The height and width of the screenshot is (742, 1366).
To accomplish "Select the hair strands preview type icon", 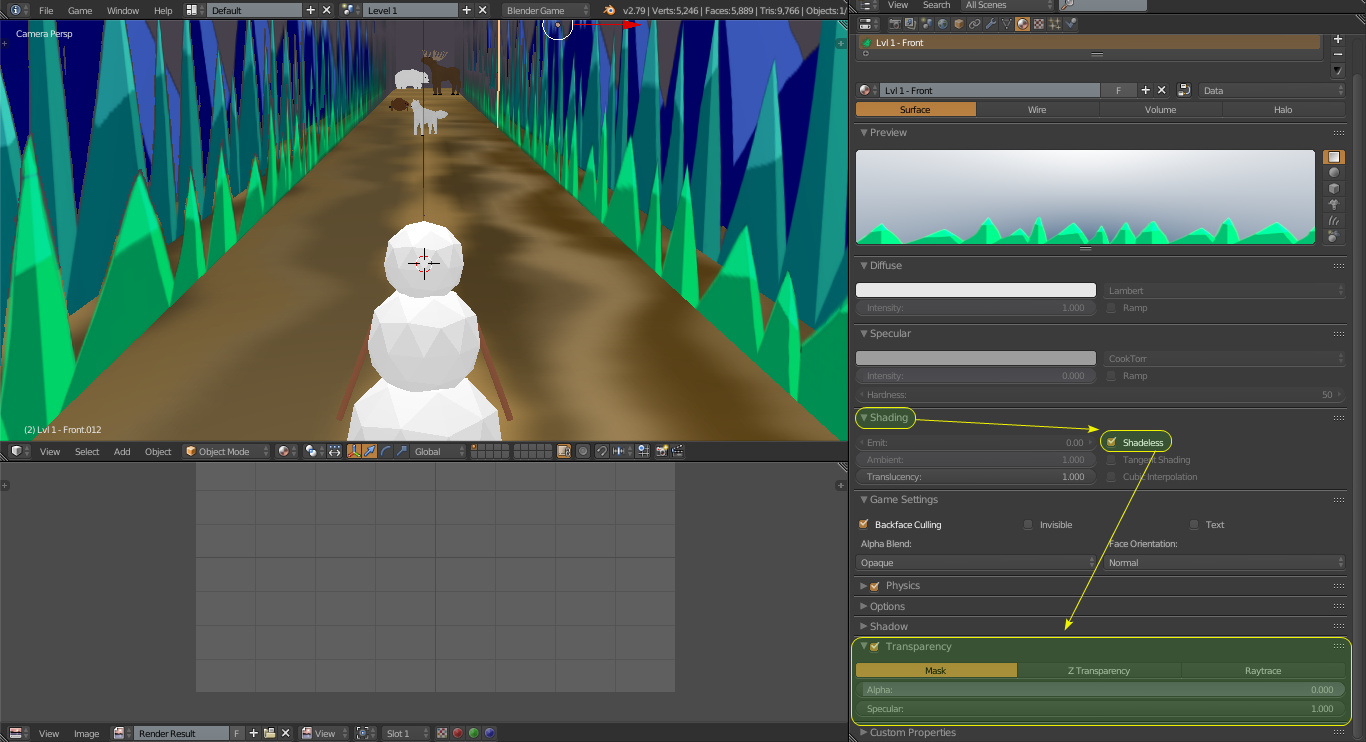I will (x=1334, y=220).
